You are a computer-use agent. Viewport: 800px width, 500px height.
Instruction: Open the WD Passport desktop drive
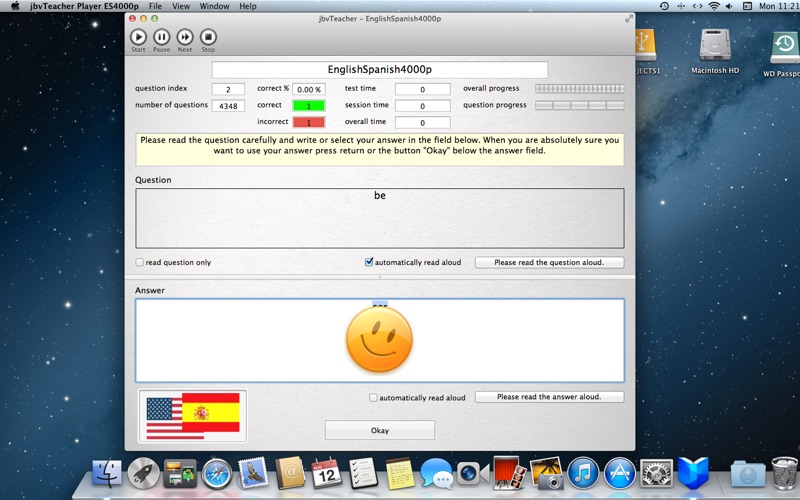(784, 54)
